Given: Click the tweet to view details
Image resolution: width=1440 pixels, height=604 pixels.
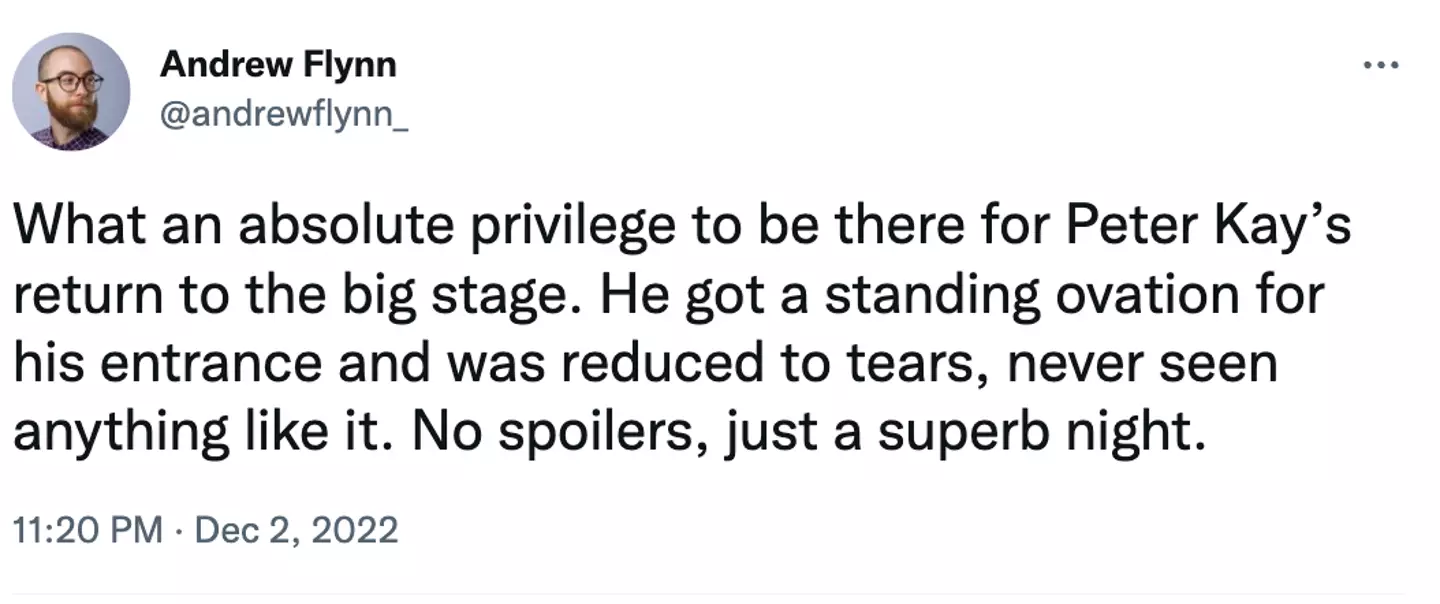Looking at the screenshot, I should pyautogui.click(x=680, y=327).
